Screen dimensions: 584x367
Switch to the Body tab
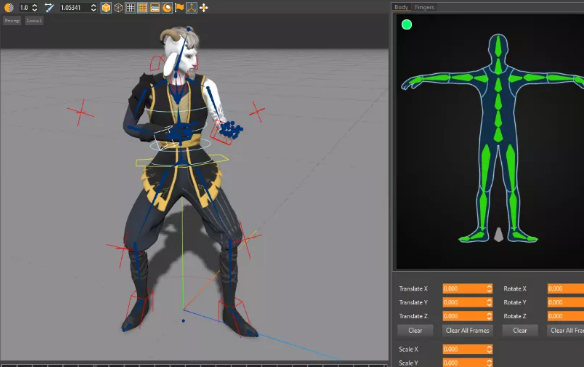tap(401, 7)
